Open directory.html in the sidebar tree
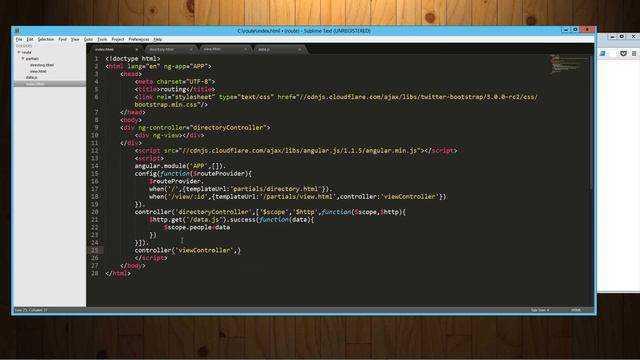This screenshot has width=640, height=360. tap(42, 65)
